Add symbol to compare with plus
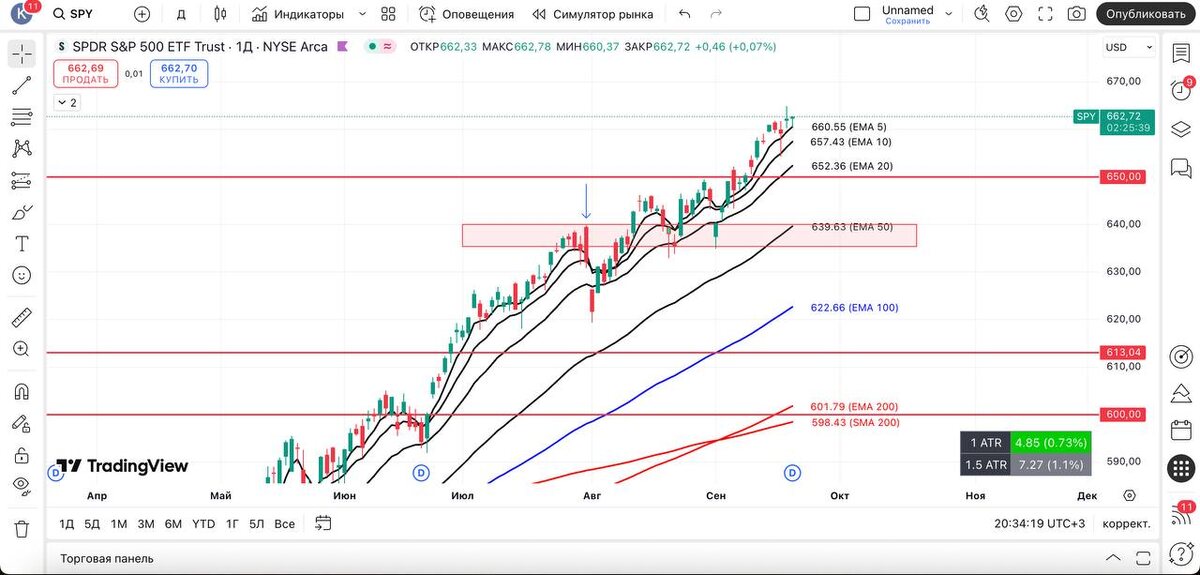Viewport: 1200px width, 575px height. pos(142,14)
